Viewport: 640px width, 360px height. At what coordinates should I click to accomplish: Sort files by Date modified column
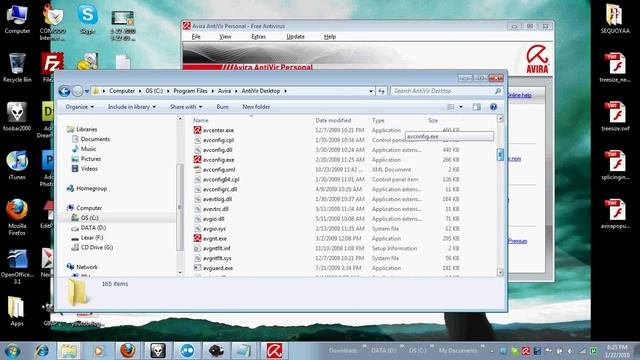click(x=333, y=120)
